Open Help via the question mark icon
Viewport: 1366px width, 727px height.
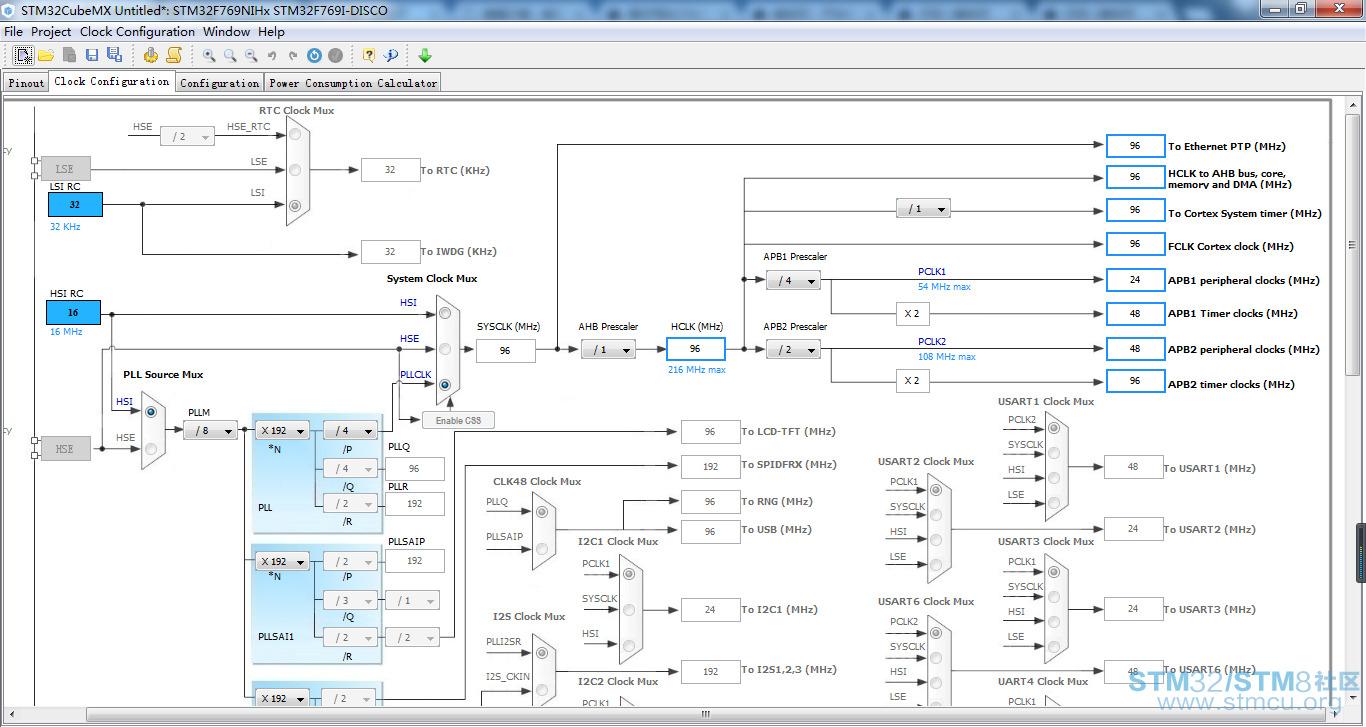(369, 55)
